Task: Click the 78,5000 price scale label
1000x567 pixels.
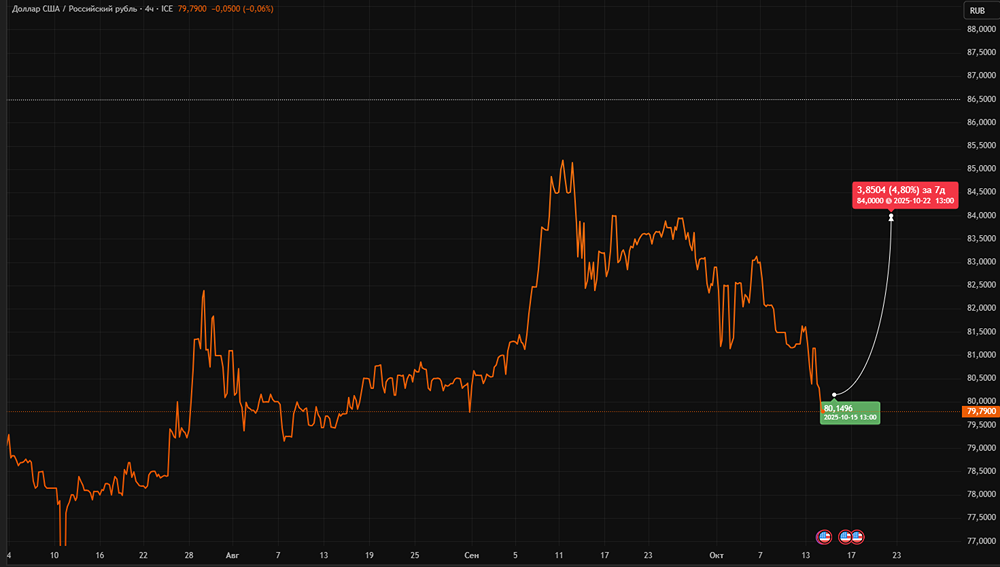Action: click(x=981, y=471)
